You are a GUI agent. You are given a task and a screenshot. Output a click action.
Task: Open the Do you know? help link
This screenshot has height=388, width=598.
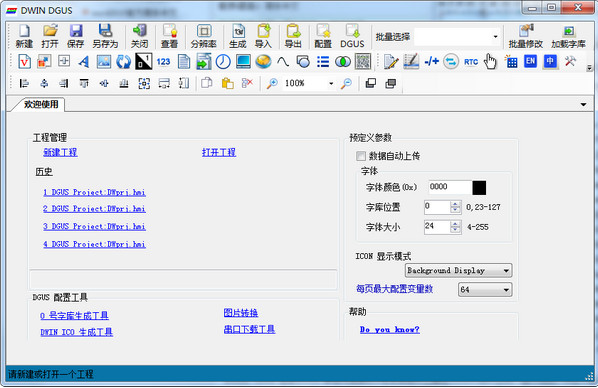pyautogui.click(x=389, y=329)
